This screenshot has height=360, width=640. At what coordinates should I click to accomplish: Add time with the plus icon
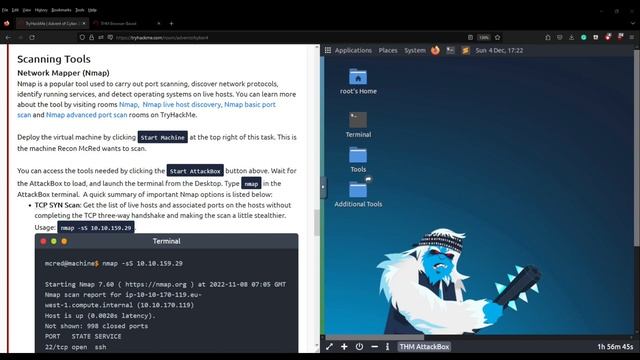[344, 347]
